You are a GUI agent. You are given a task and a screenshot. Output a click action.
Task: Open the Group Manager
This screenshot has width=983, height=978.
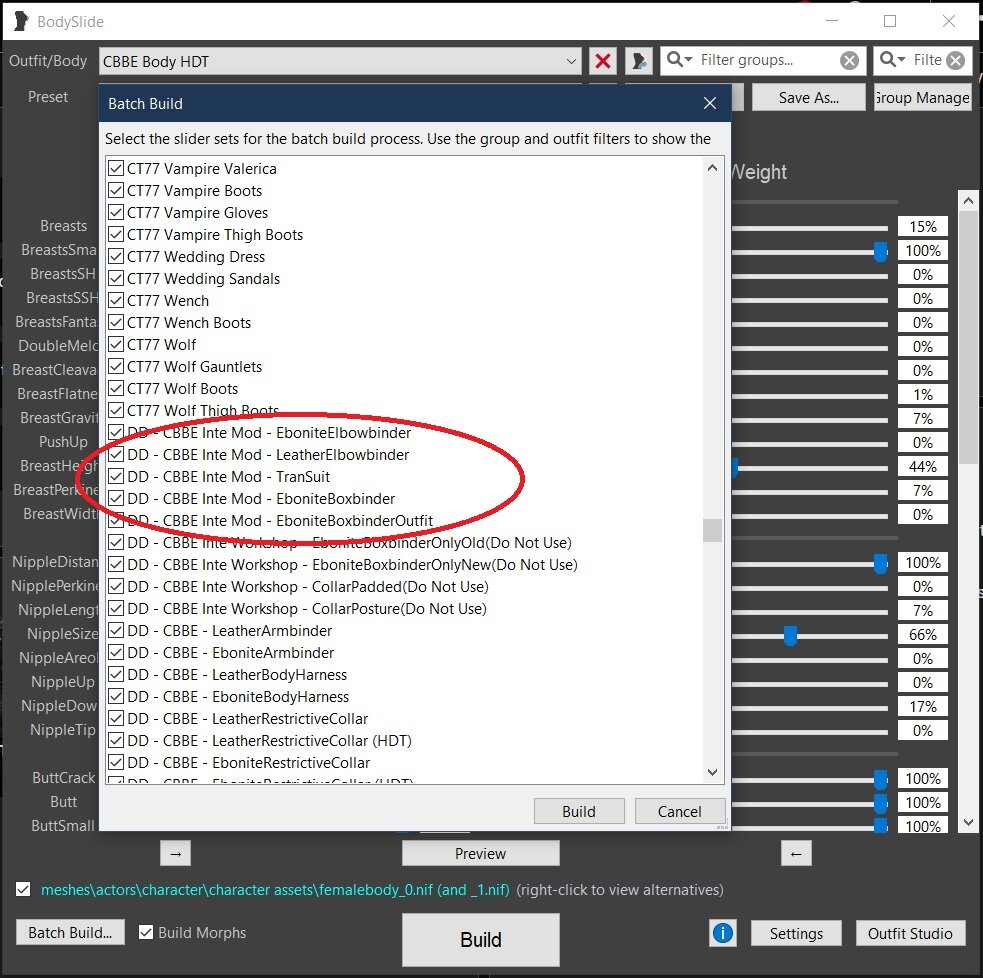pos(923,98)
